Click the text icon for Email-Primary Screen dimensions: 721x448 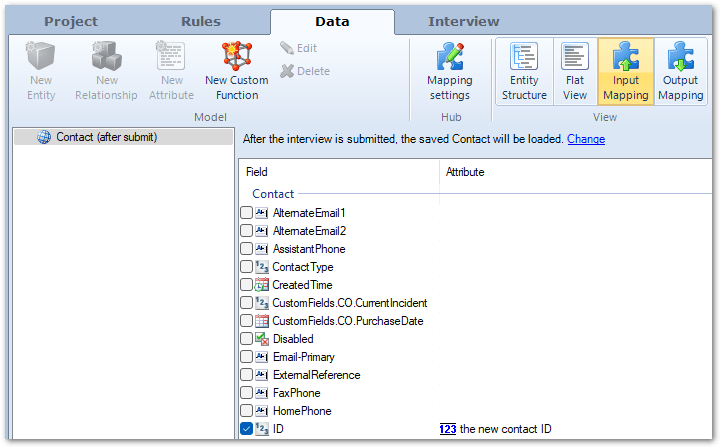click(x=262, y=356)
